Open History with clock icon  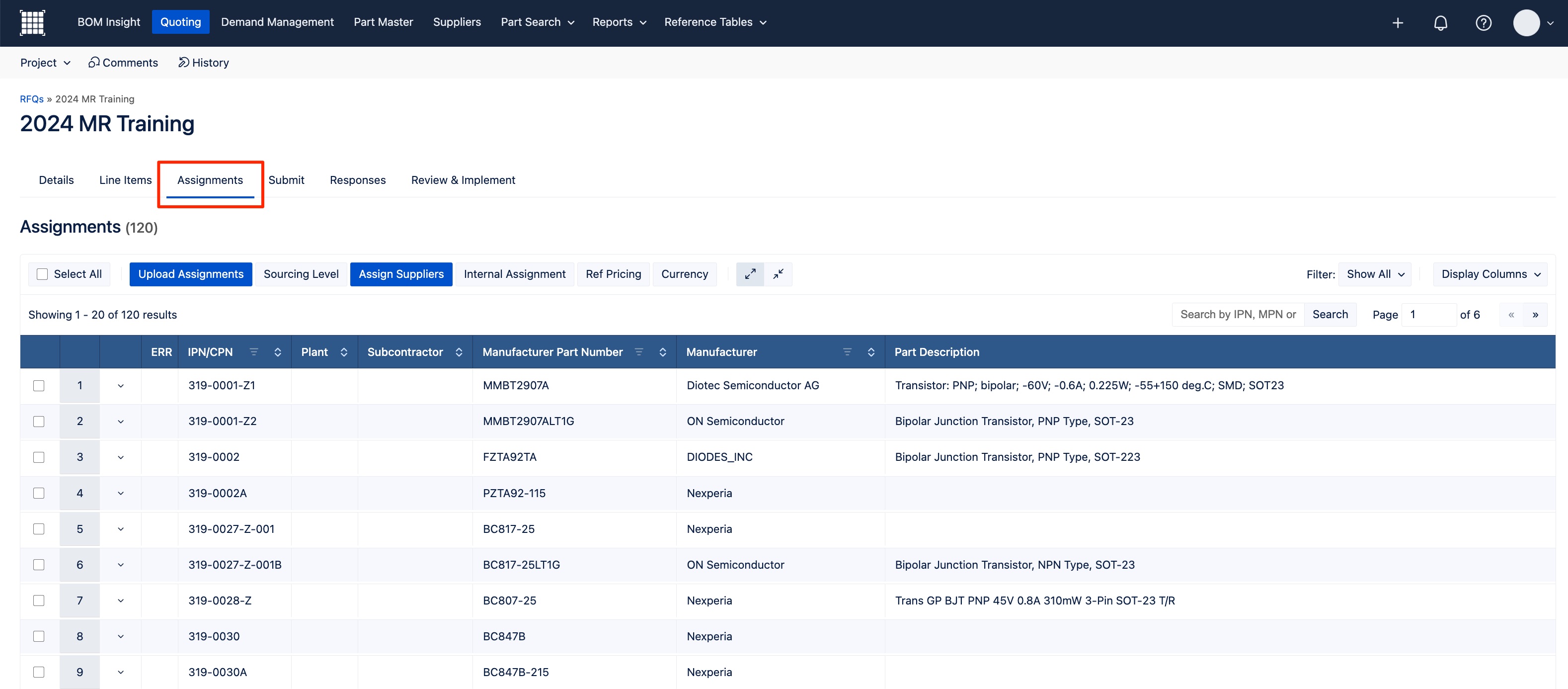click(x=203, y=63)
